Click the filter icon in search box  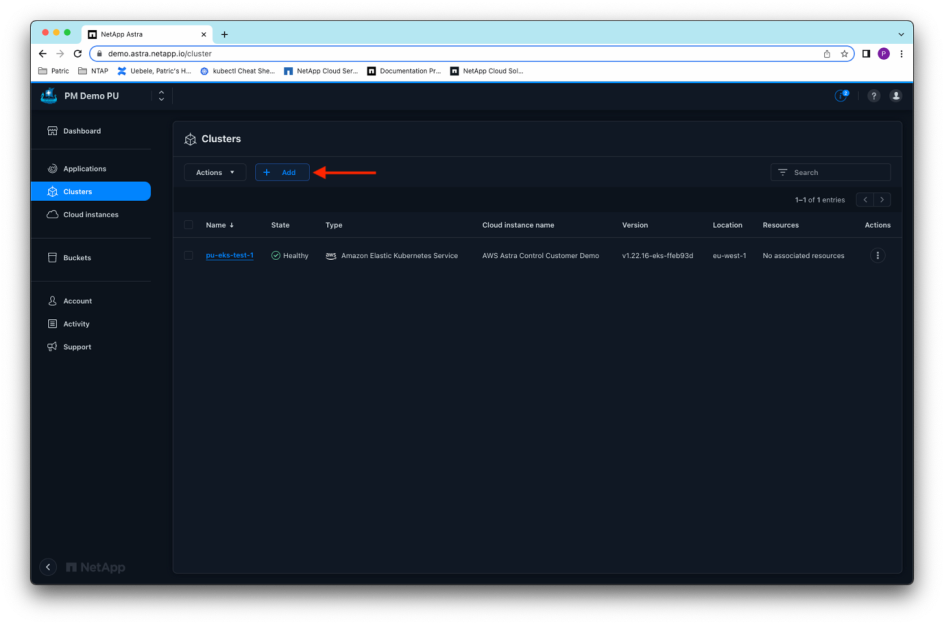coord(782,172)
